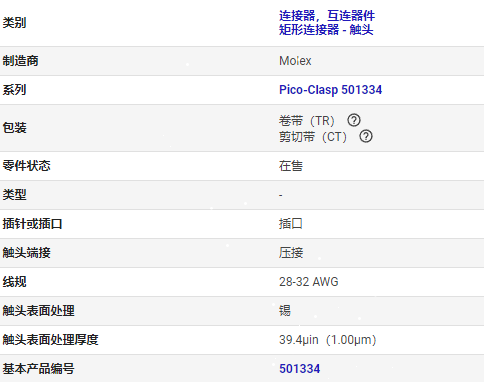Click the 触头表面处理厚度 row label
Screen dimensions: 484x382
click(50, 340)
